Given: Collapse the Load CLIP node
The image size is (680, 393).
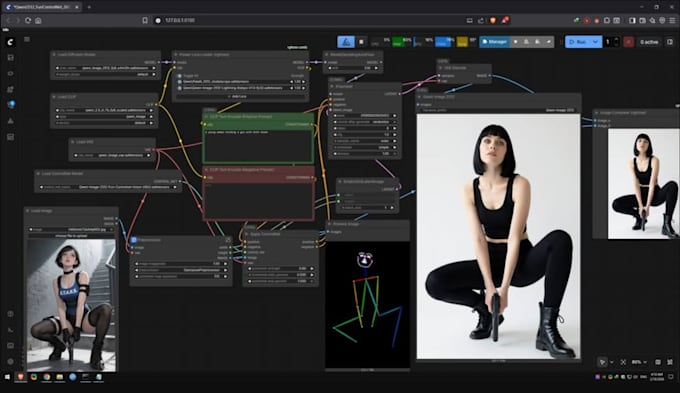Looking at the screenshot, I should tap(54, 97).
